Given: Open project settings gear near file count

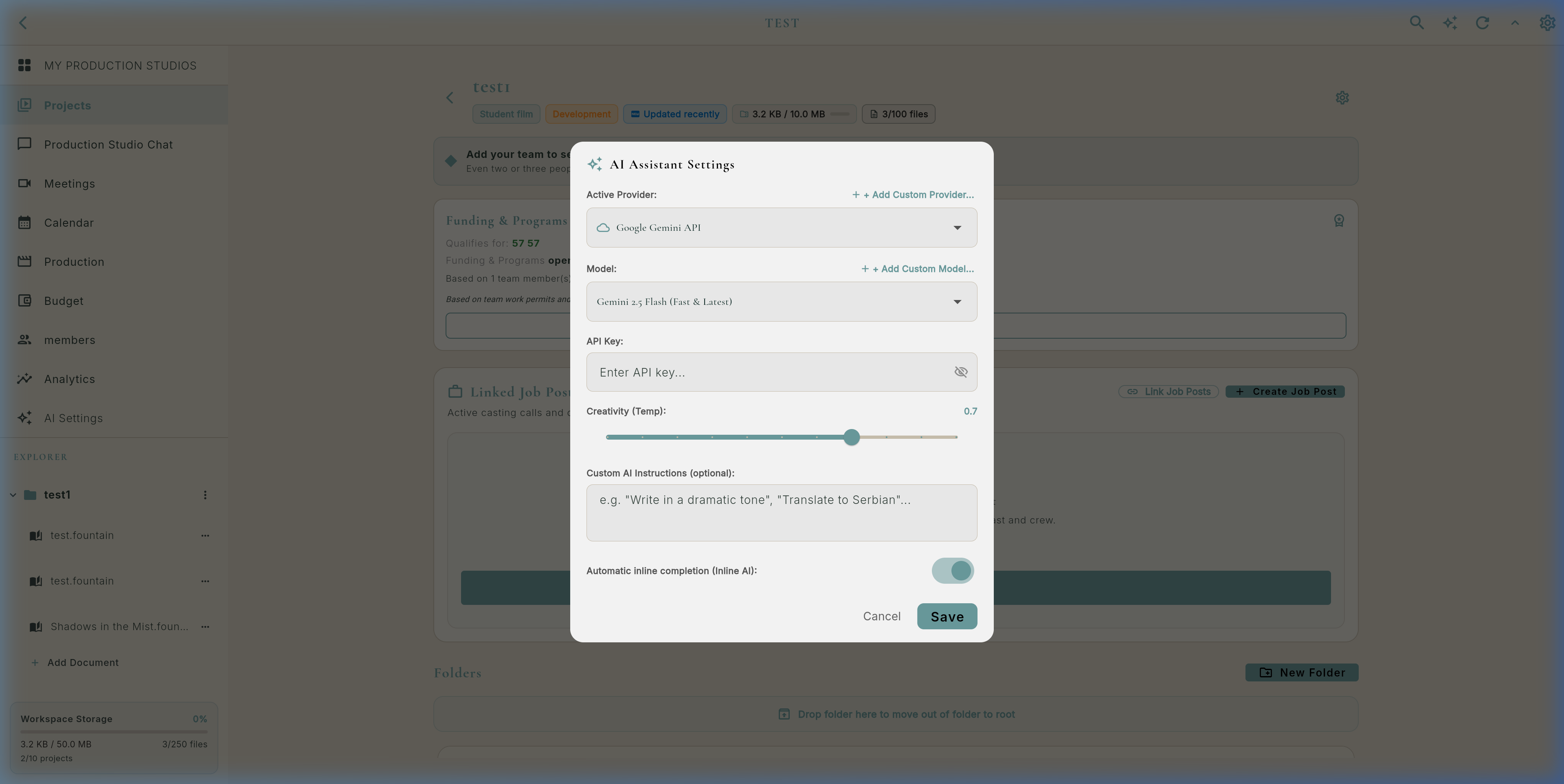Looking at the screenshot, I should 1342,98.
